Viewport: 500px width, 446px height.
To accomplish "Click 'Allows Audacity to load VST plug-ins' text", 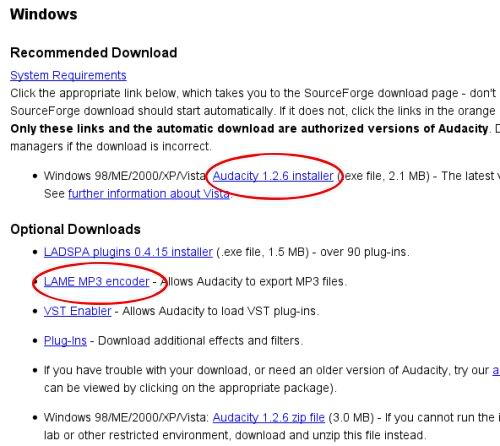I will point(220,311).
